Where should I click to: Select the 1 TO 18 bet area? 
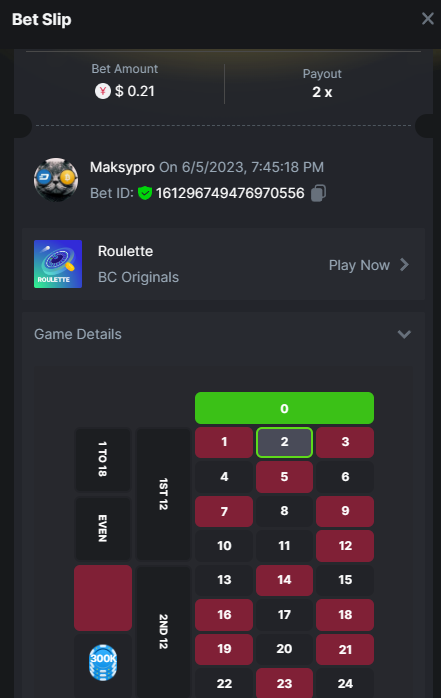103,459
